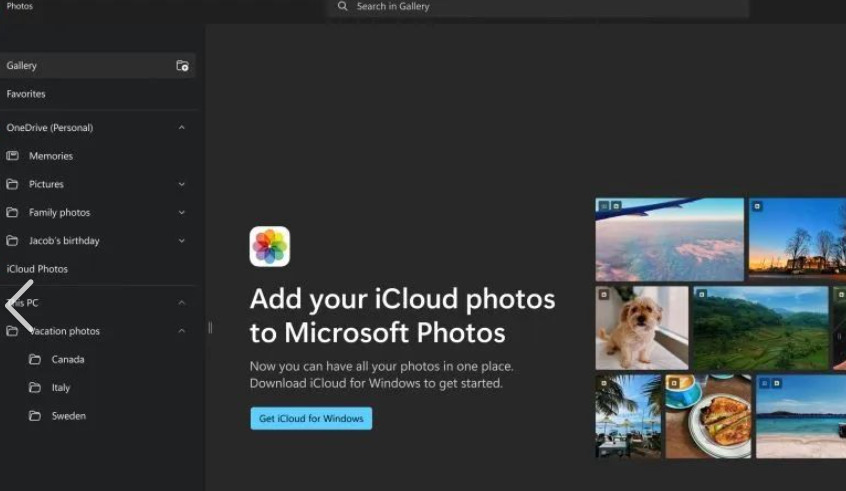Click the iCloud Photos app logo
The image size is (846, 491).
[270, 247]
